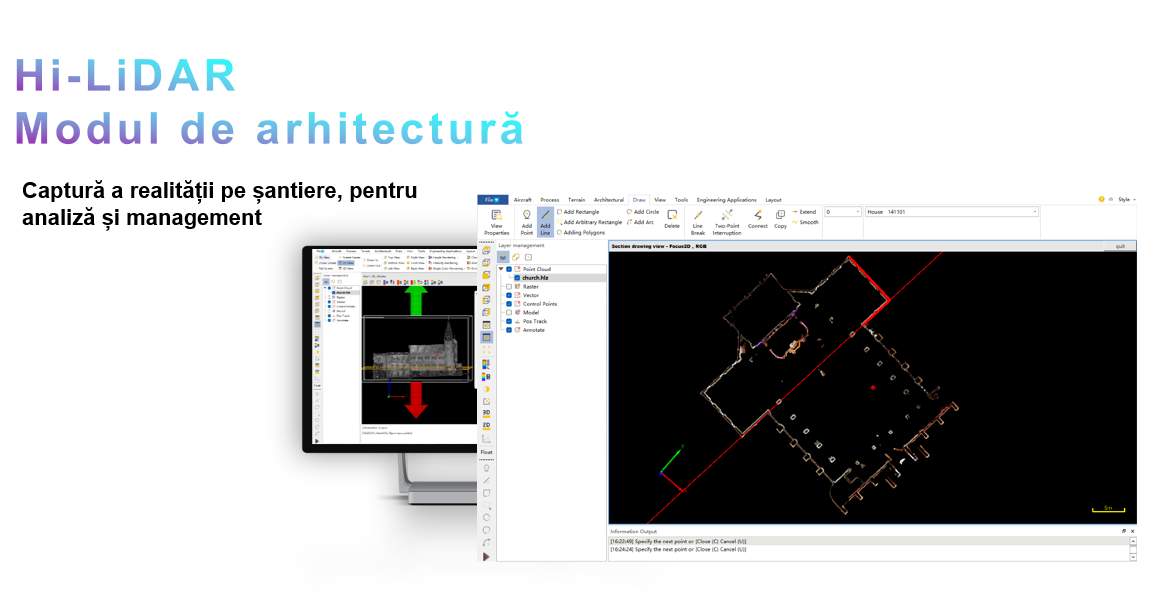Click the first Information Output log line
1166x615 pixels.
click(x=869, y=541)
